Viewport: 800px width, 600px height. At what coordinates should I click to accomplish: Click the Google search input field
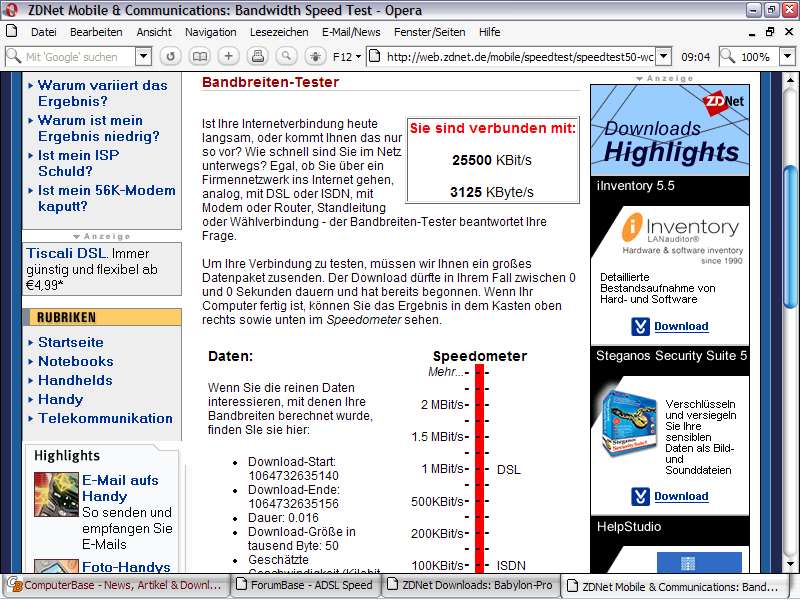[x=79, y=56]
